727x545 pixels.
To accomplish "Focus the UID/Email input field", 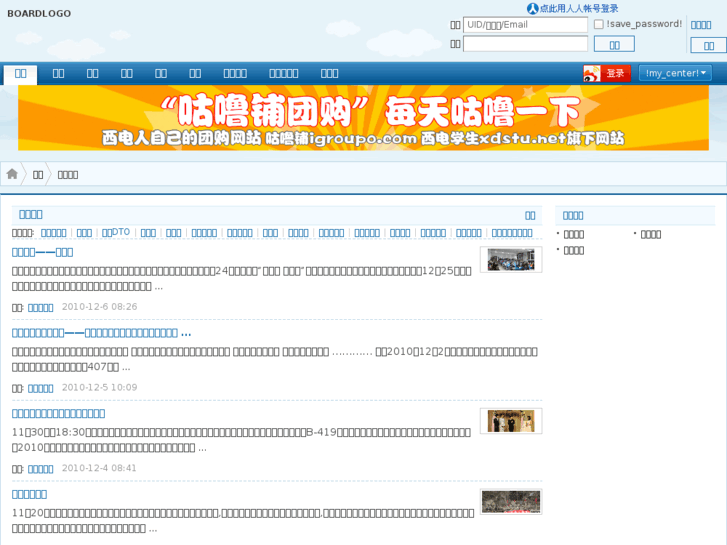I will (x=525, y=25).
